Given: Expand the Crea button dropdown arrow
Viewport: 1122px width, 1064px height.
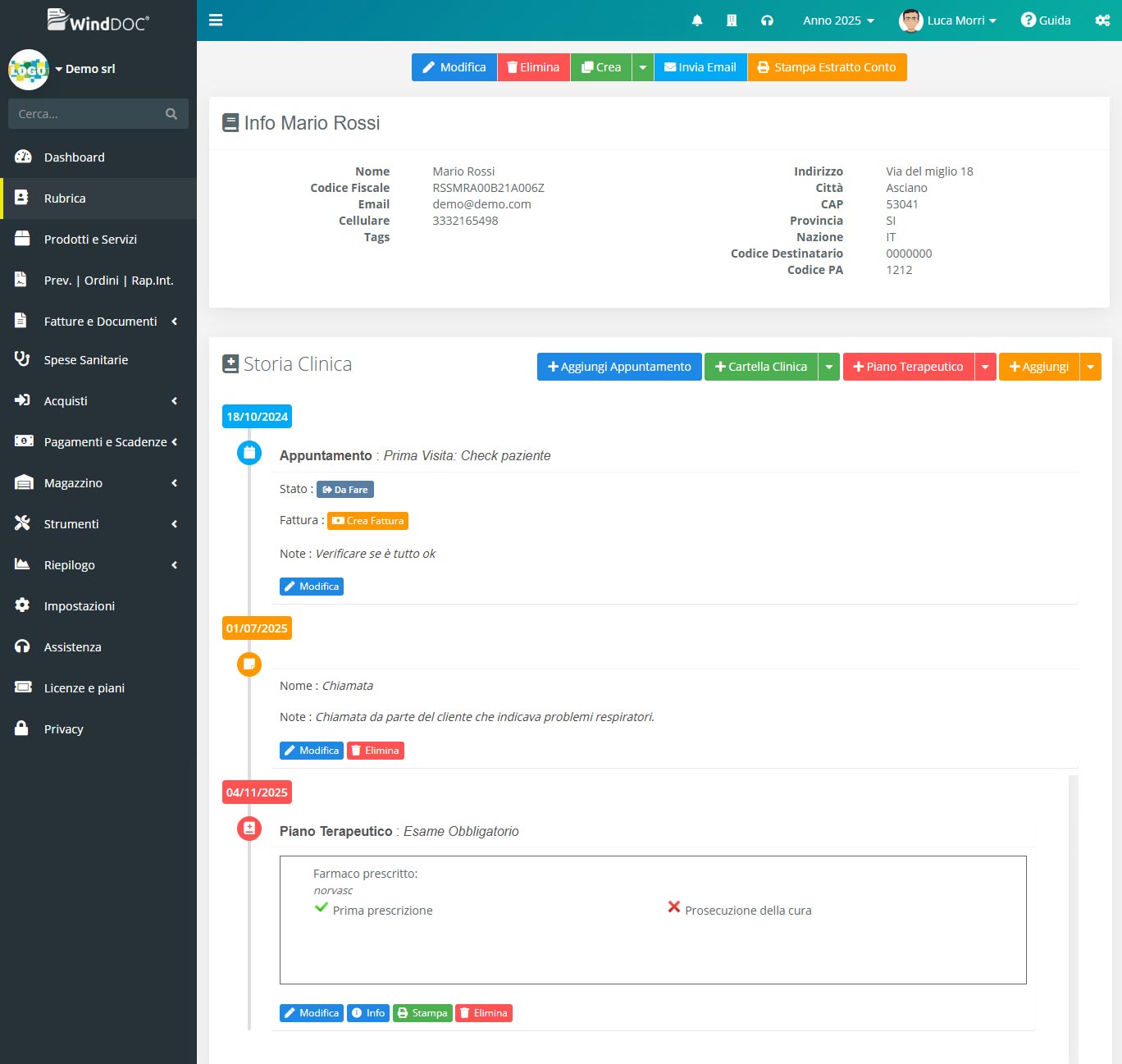Looking at the screenshot, I should click(x=643, y=67).
